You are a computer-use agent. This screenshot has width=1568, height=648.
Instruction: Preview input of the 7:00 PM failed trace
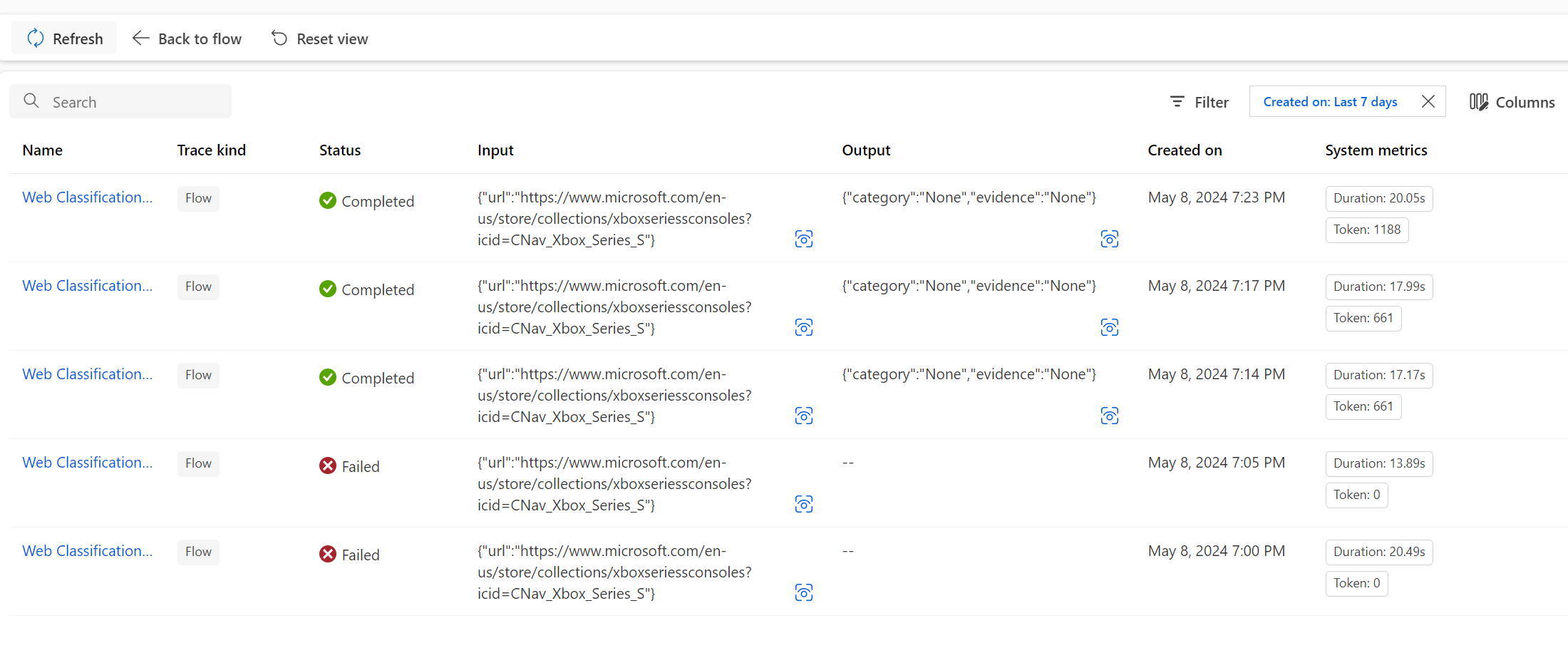click(804, 592)
